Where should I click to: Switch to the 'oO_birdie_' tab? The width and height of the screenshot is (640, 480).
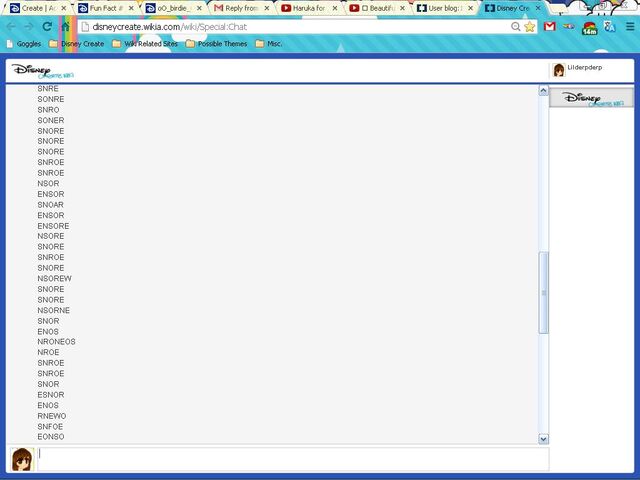[x=172, y=8]
